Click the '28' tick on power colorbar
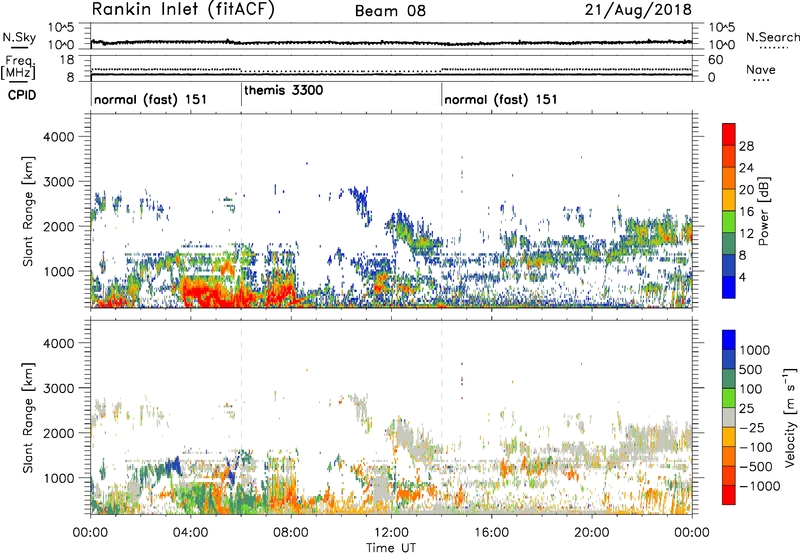The image size is (800, 554). click(x=746, y=146)
